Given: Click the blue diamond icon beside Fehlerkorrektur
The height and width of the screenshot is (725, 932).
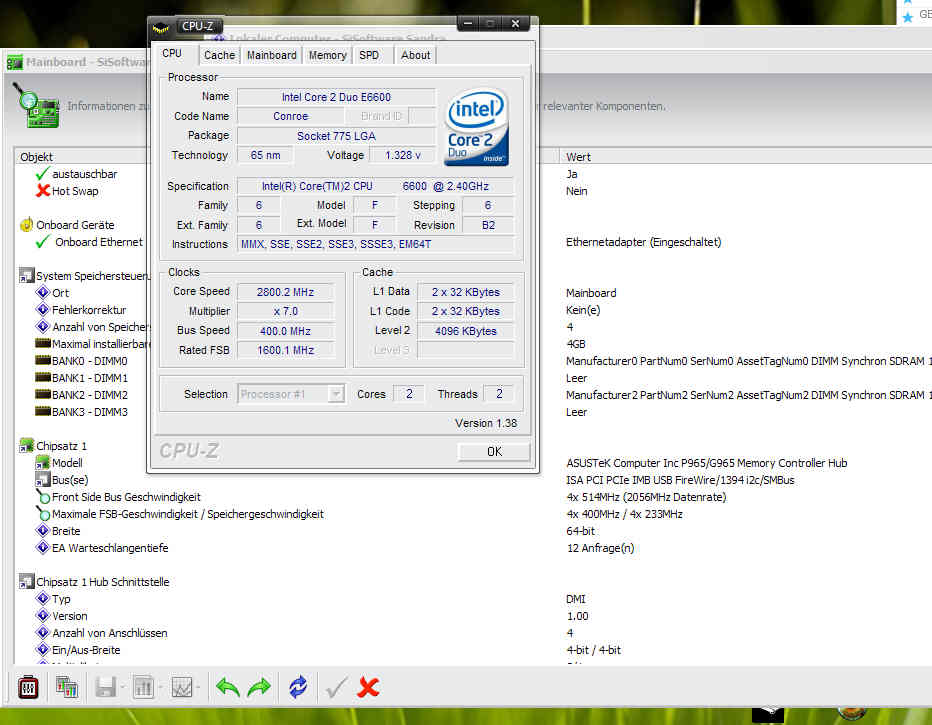Looking at the screenshot, I should point(43,310).
